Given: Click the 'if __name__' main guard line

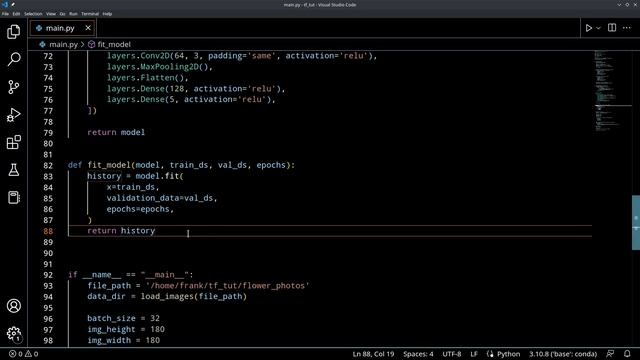Looking at the screenshot, I should tap(131, 275).
